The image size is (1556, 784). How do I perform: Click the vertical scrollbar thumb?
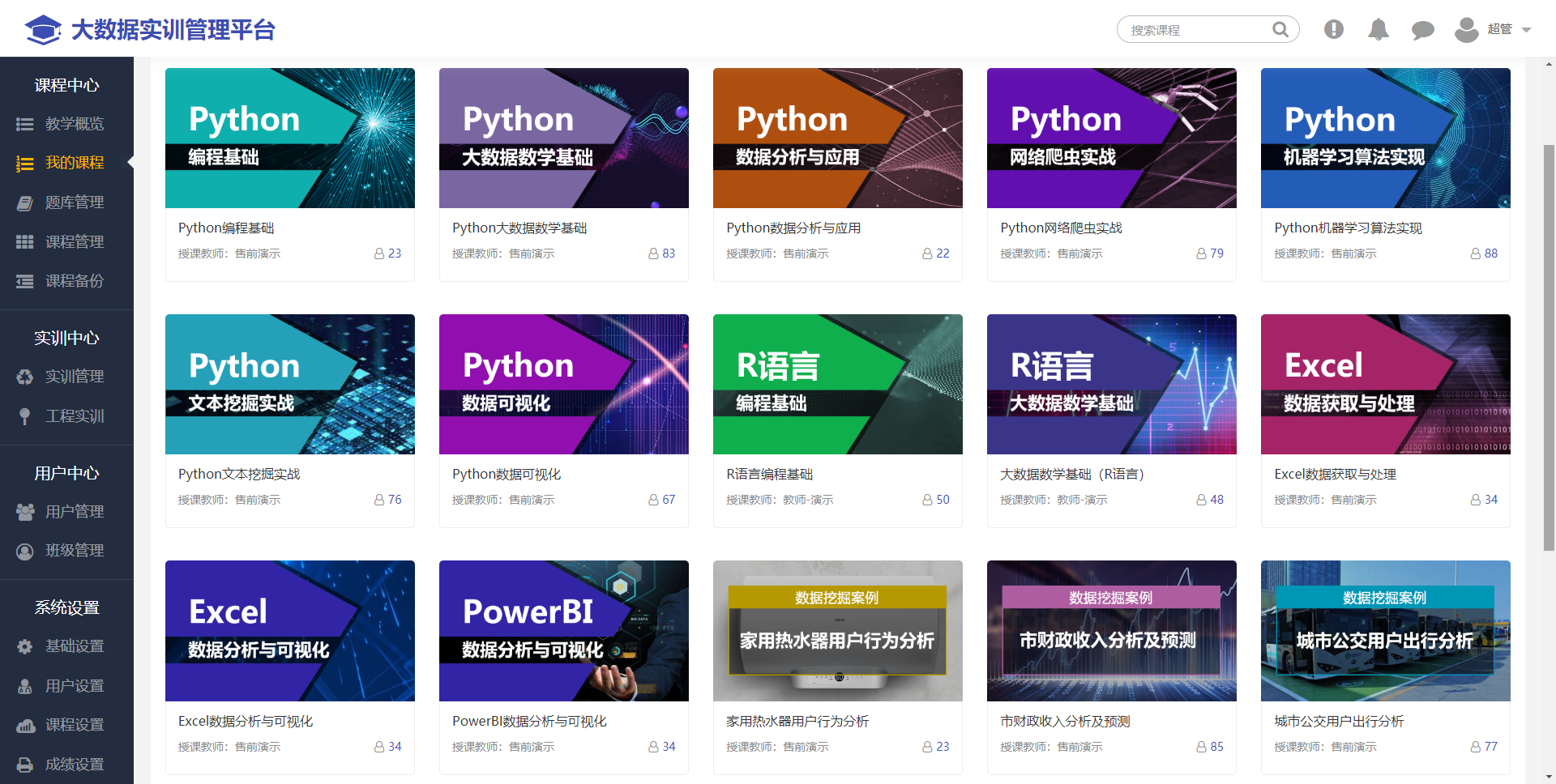click(x=1549, y=348)
